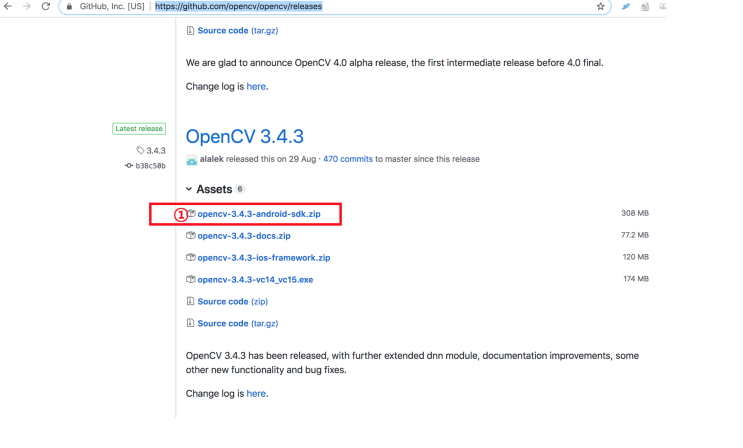Focus the browser address bar URL

click(x=238, y=7)
